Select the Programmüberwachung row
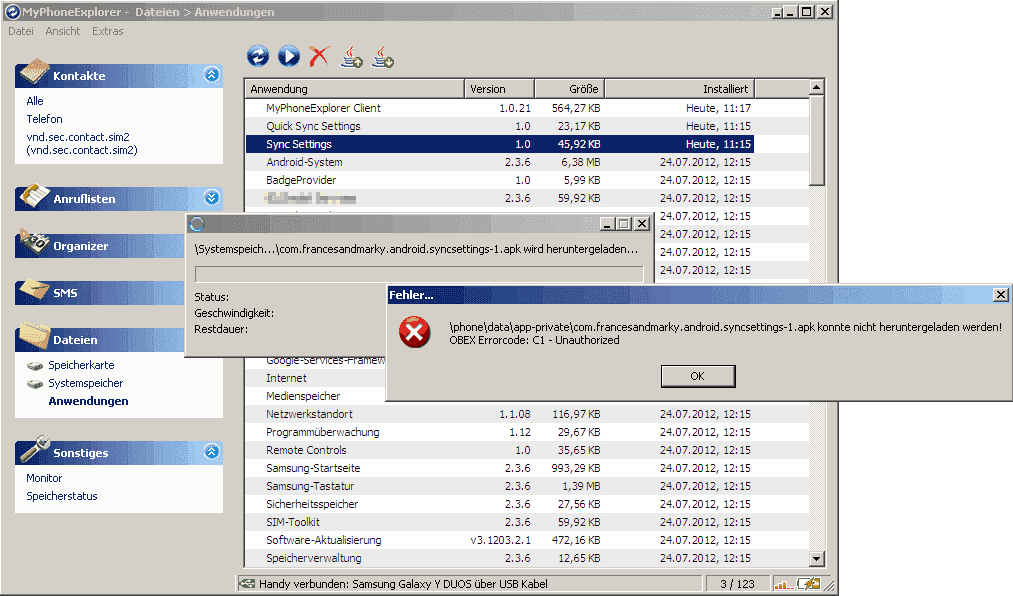1013x596 pixels. click(527, 432)
